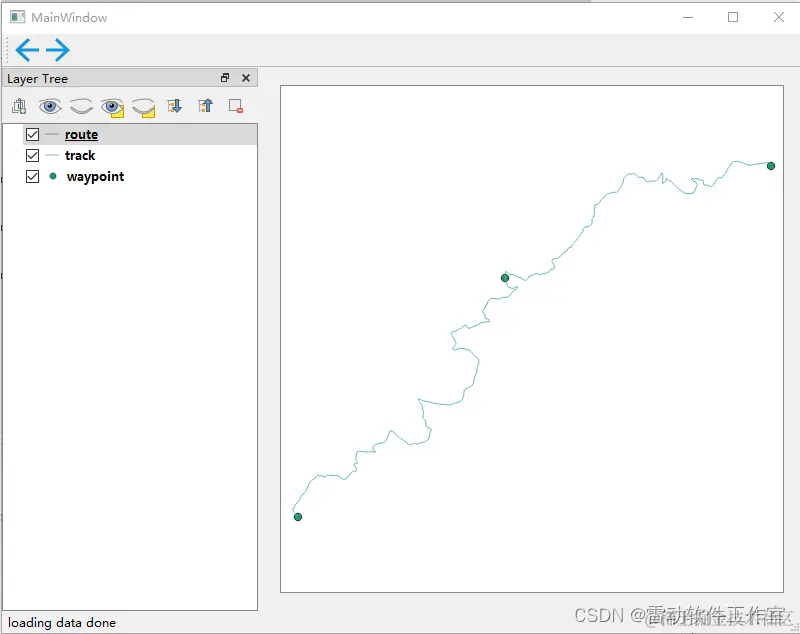800x634 pixels.
Task: Click the Remove Layer icon
Action: tap(236, 106)
